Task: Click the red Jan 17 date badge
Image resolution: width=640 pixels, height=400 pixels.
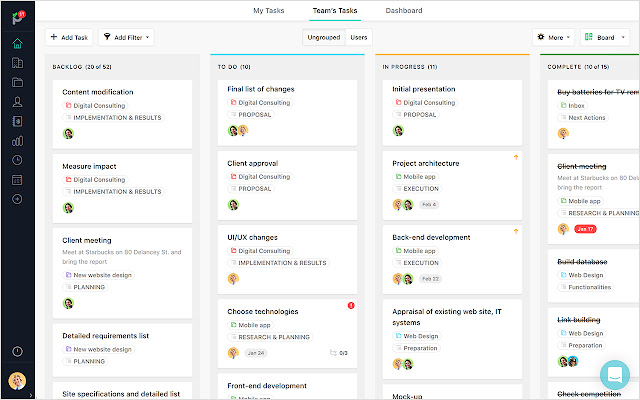Action: pos(585,229)
